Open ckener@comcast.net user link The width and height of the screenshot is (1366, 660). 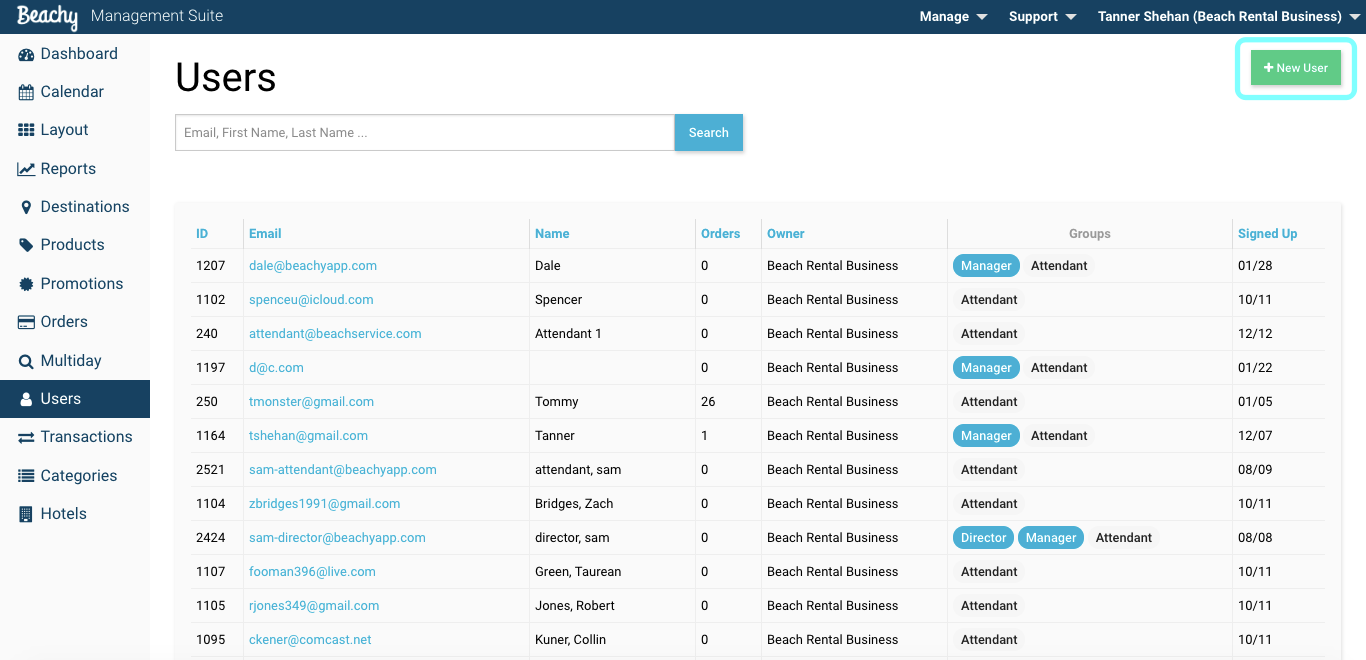tap(310, 640)
